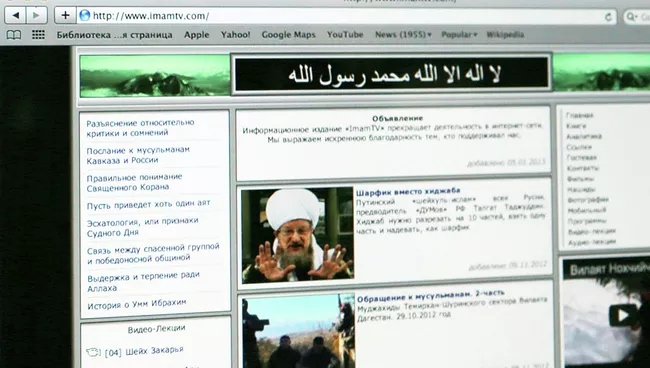Click the browser Forward arrow button
This screenshot has width=650, height=368.
(37, 16)
